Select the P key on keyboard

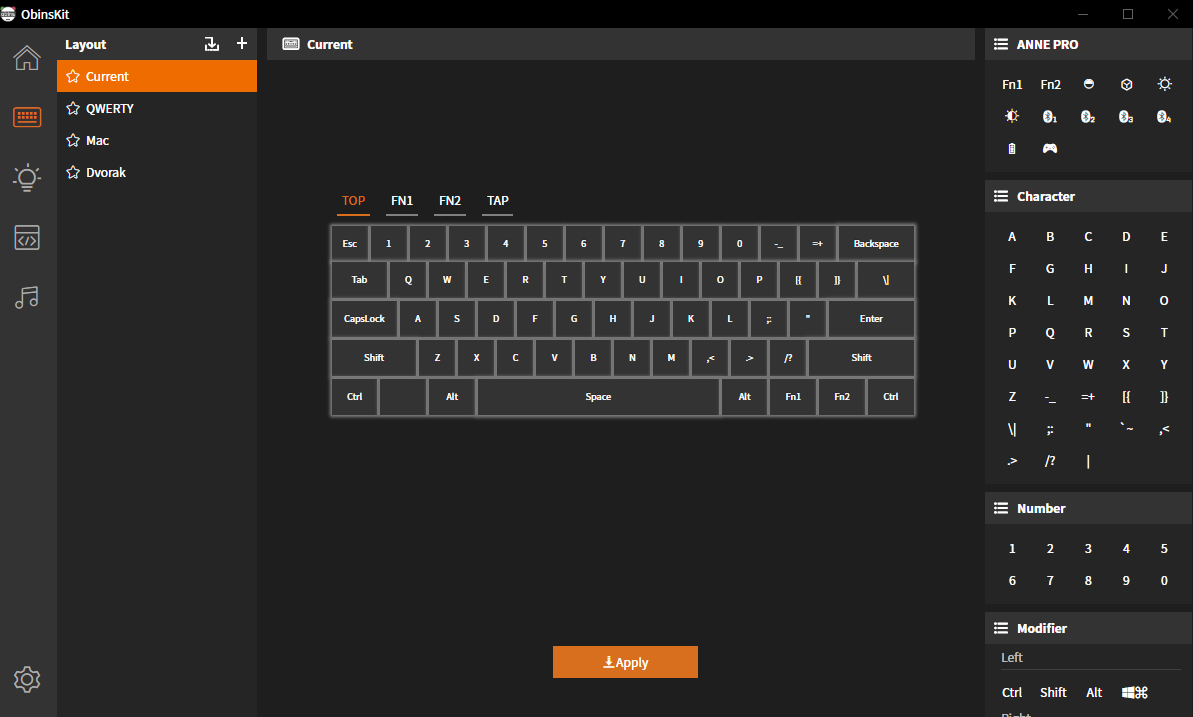point(759,279)
